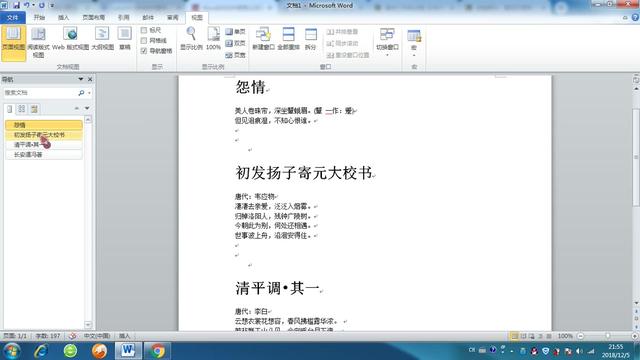Click the 拆分 split window icon
The height and width of the screenshot is (360, 640).
(x=311, y=39)
